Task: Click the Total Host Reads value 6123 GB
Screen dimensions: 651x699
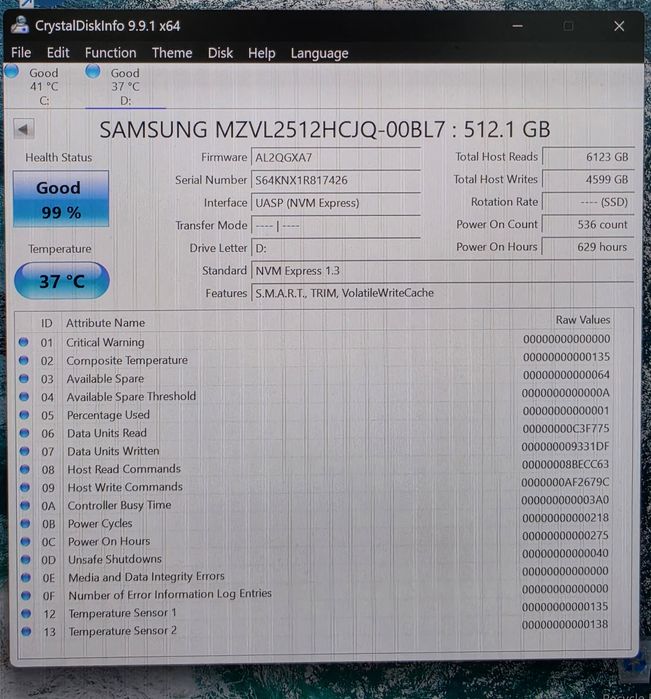Action: 588,157
